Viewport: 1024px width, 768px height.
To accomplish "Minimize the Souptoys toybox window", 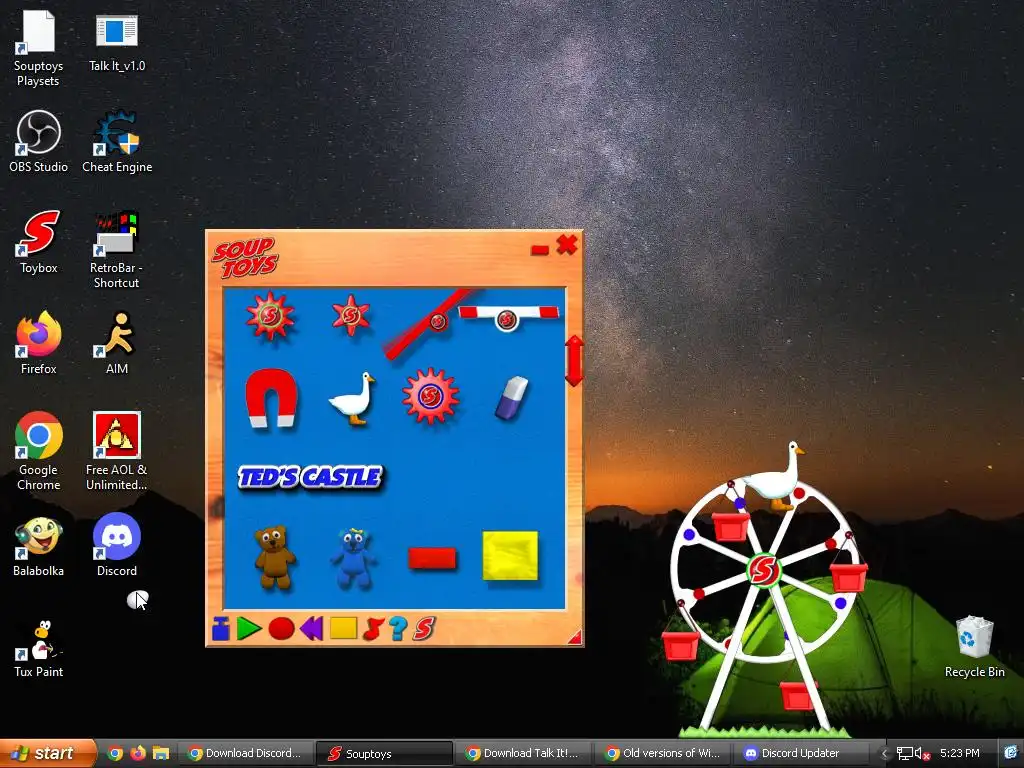I will pos(540,250).
